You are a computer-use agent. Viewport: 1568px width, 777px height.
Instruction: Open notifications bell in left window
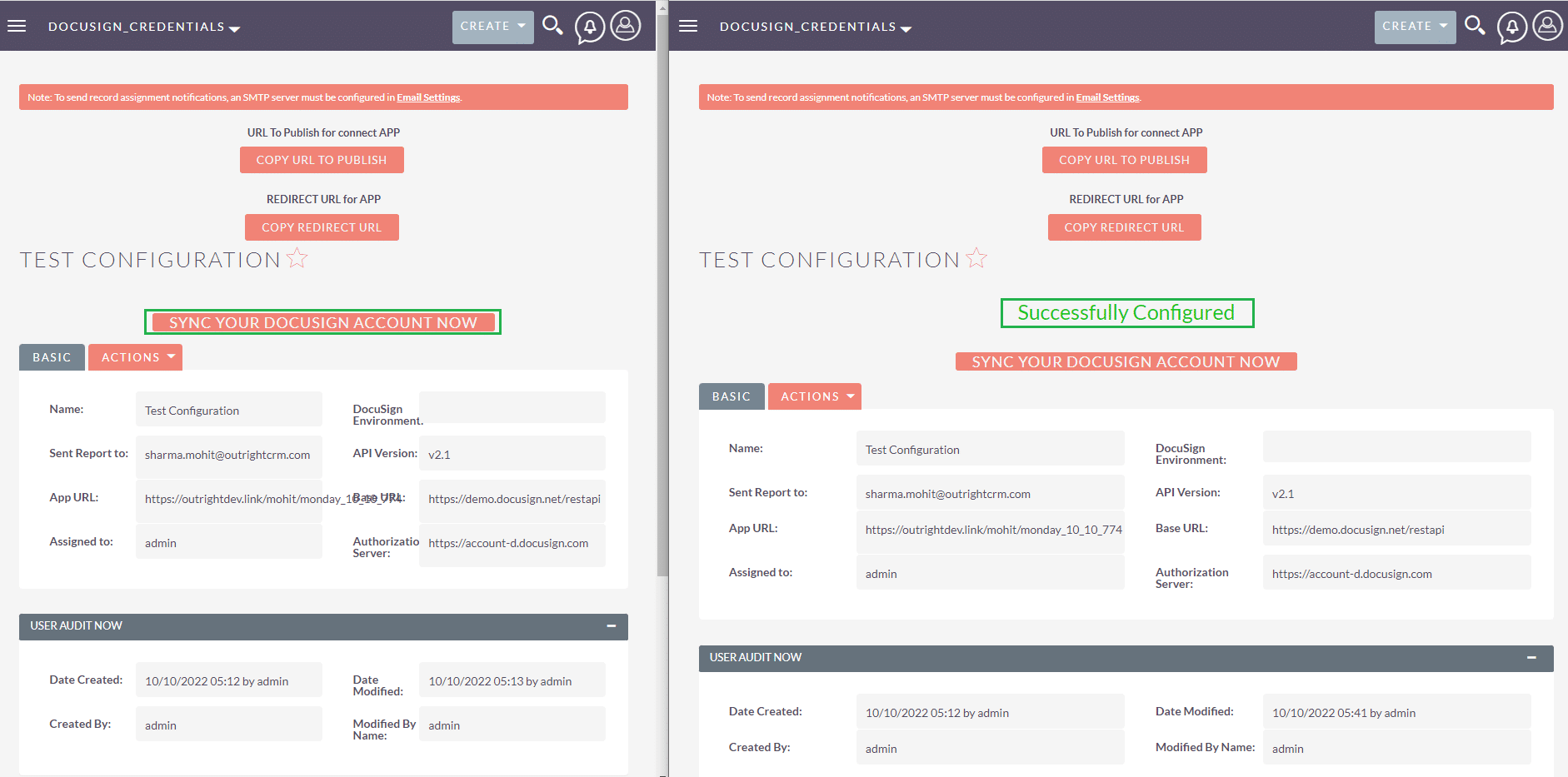589,27
